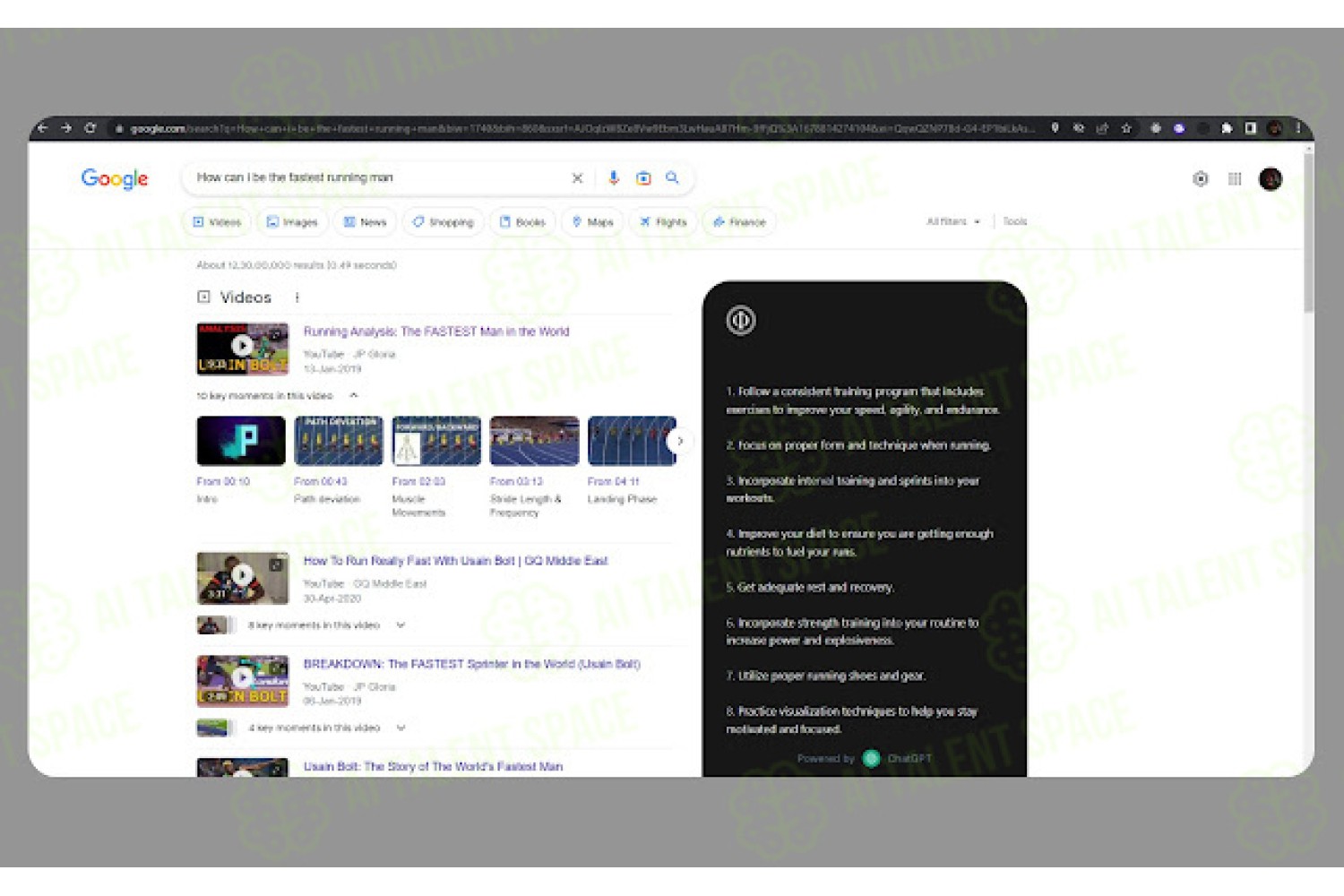Open Running Analysis: The FASTEST Man link
This screenshot has height=896, width=1344.
pos(436,332)
